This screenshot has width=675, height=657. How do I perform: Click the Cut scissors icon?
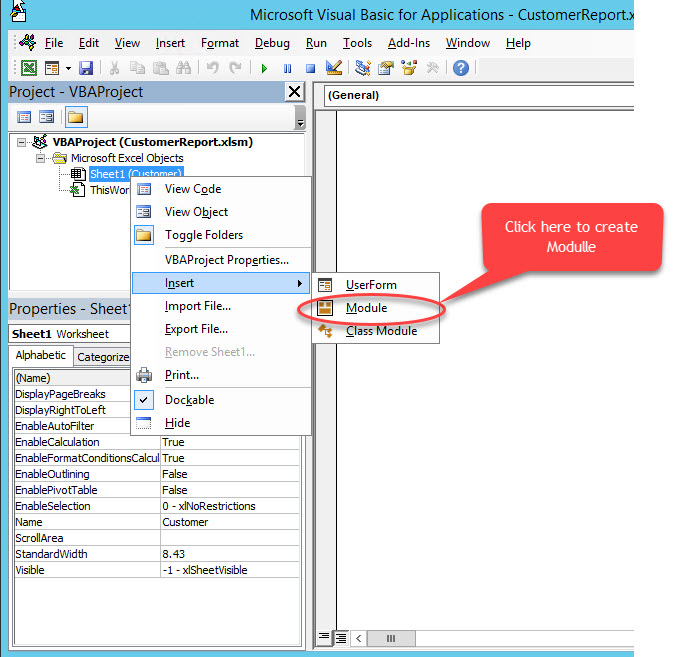(x=114, y=68)
